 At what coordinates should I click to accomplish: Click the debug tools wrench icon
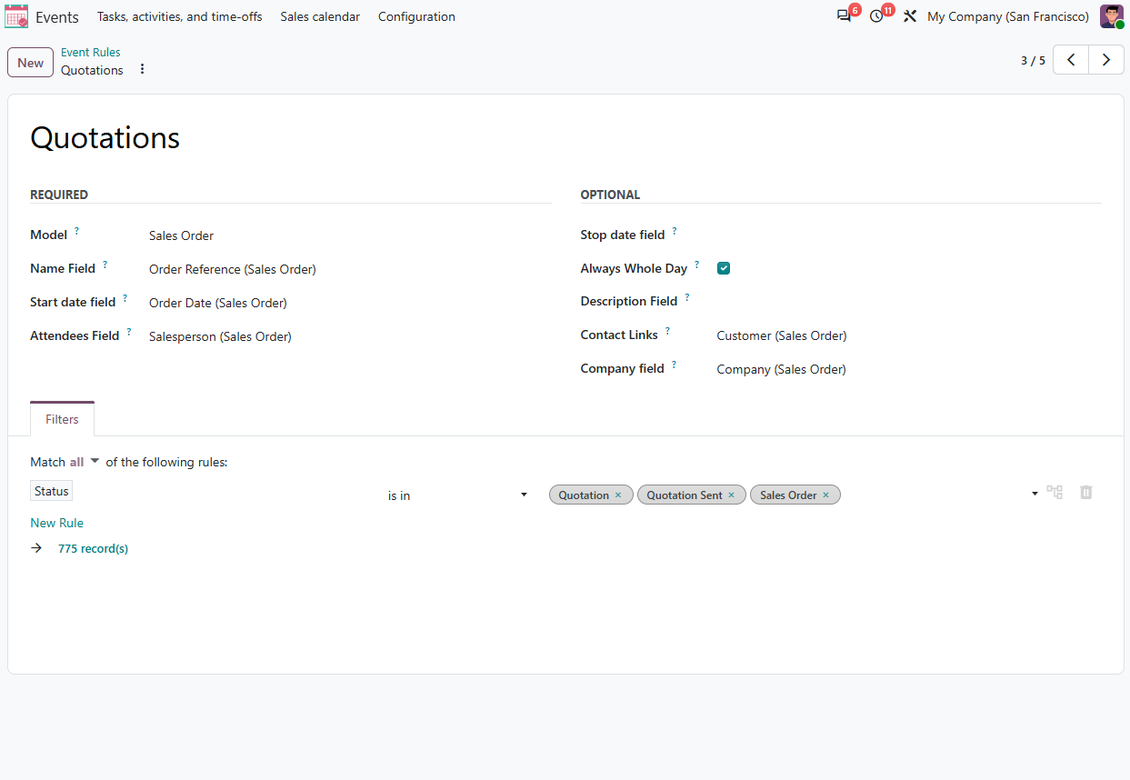pos(909,16)
